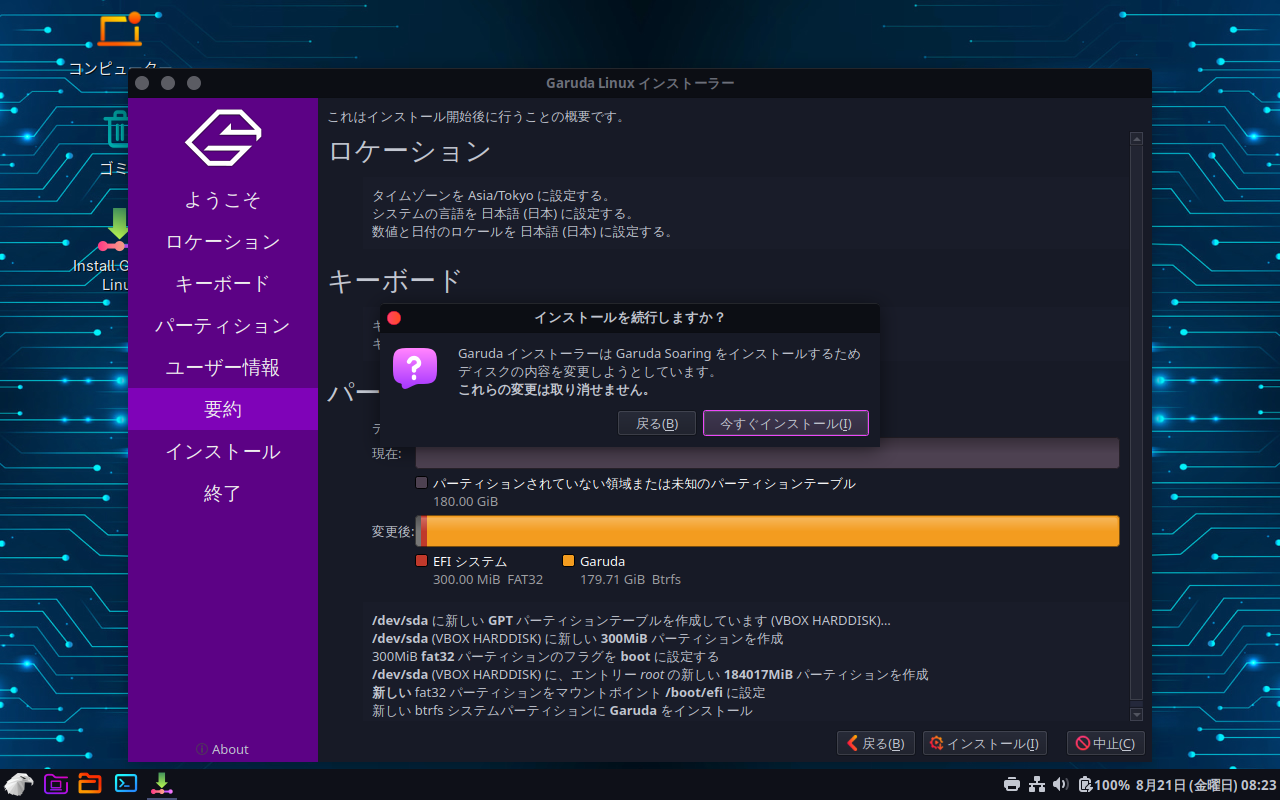
Task: Click the /boot/efi mount point line
Action: 569,692
